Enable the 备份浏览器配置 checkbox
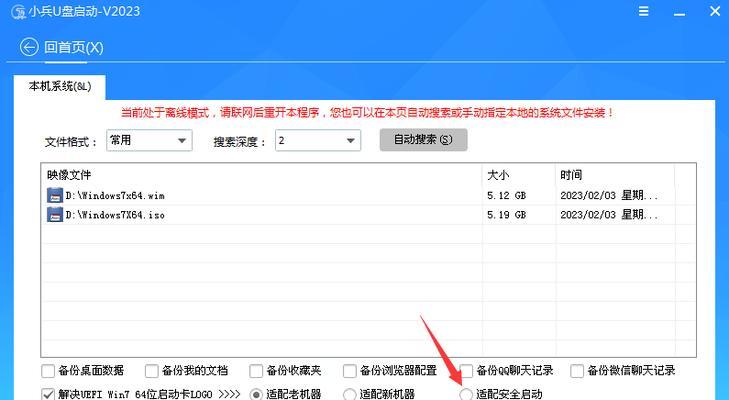 click(350, 371)
